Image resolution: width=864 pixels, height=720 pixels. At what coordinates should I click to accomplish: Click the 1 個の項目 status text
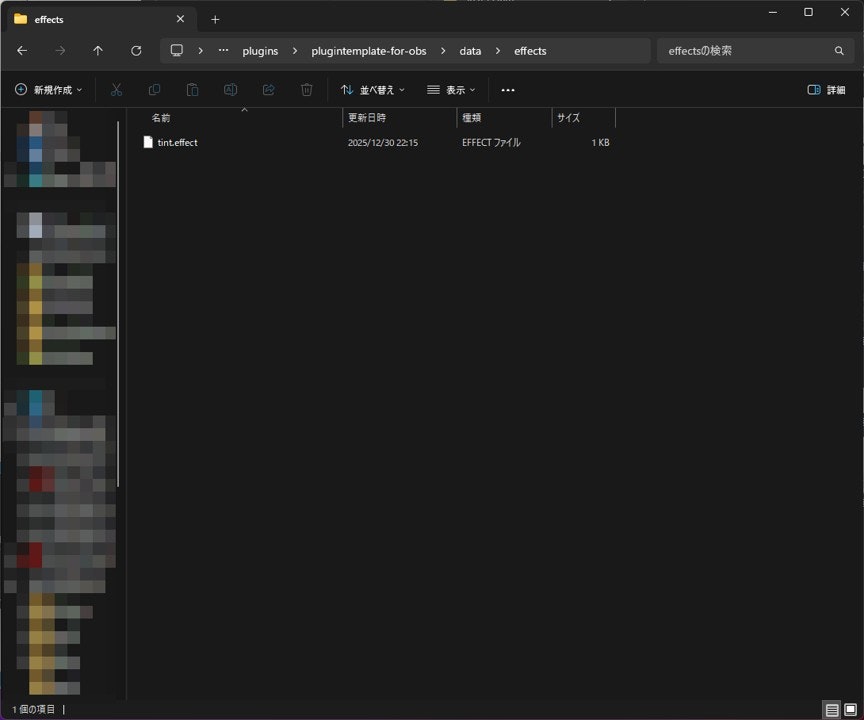[34, 710]
